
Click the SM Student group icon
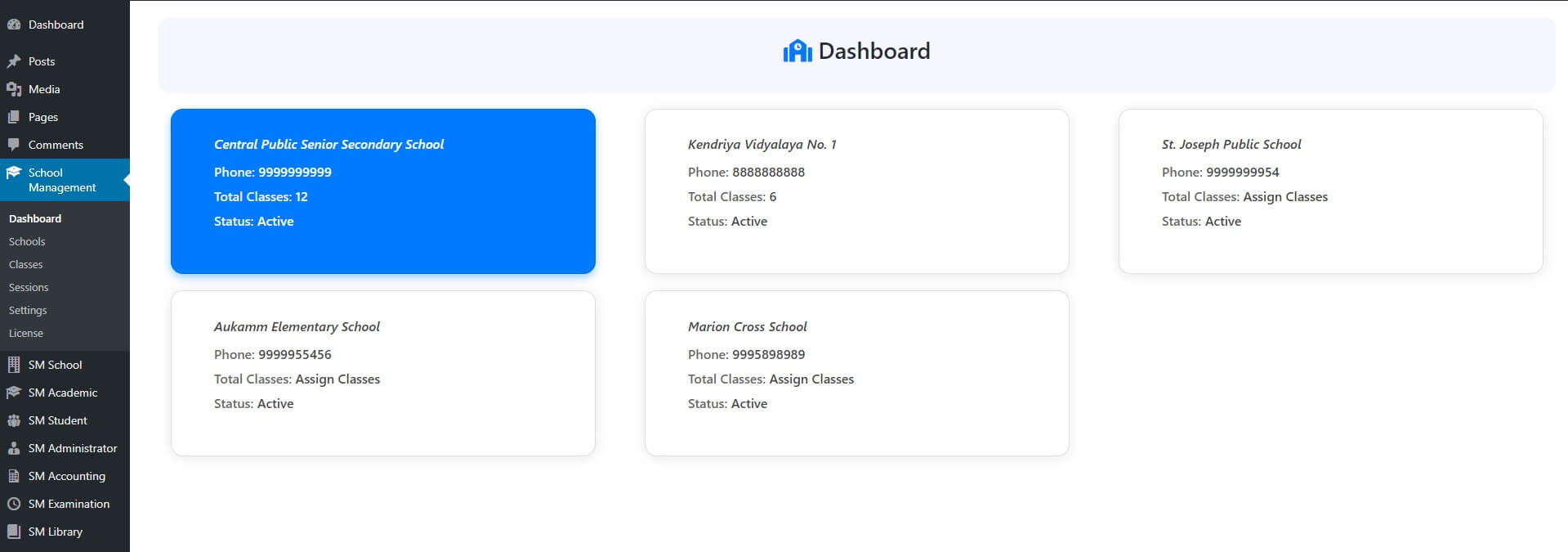[x=14, y=420]
